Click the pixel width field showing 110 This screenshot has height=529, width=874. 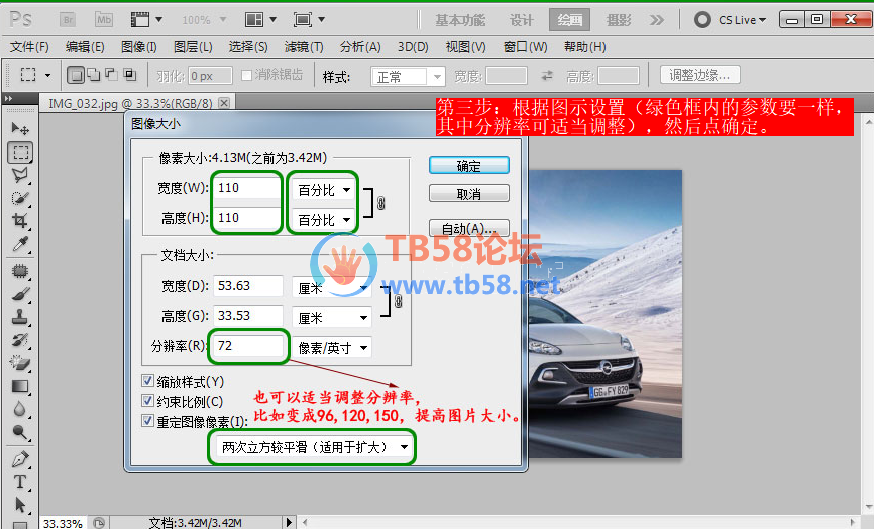point(248,188)
